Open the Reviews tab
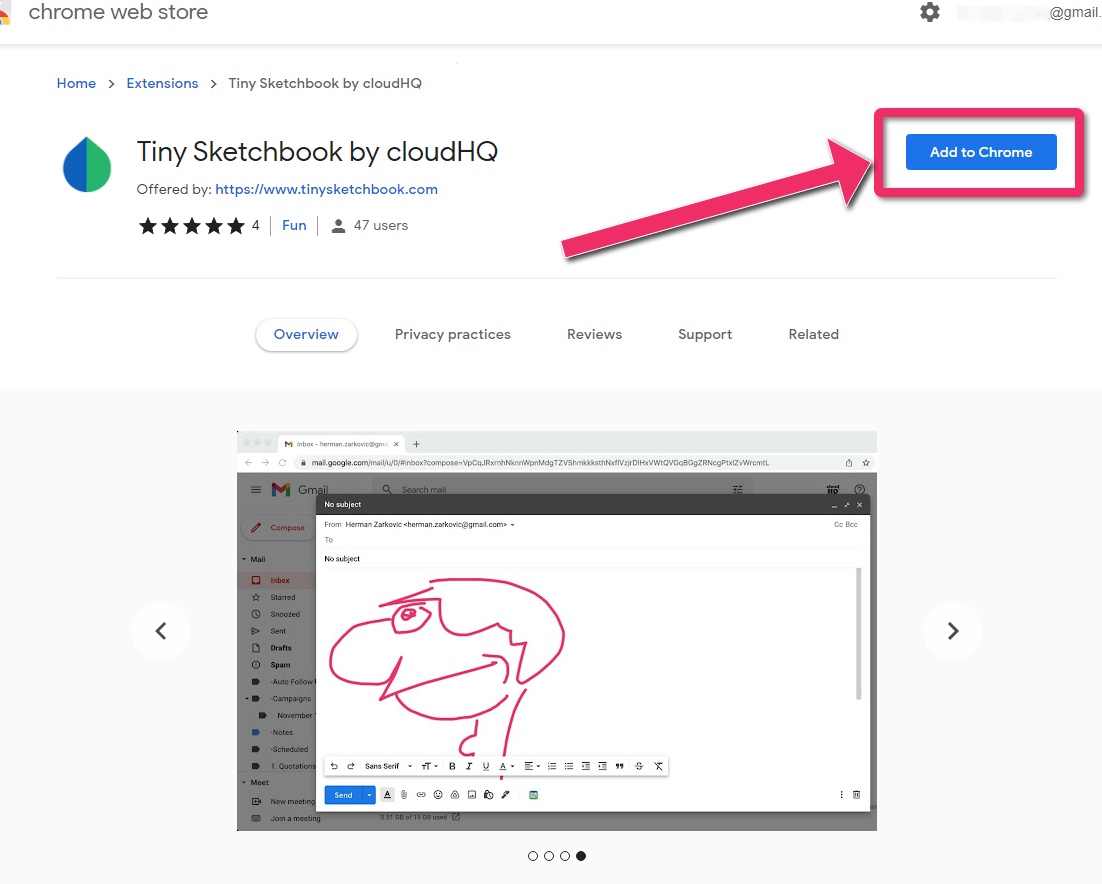1102x884 pixels. point(595,334)
